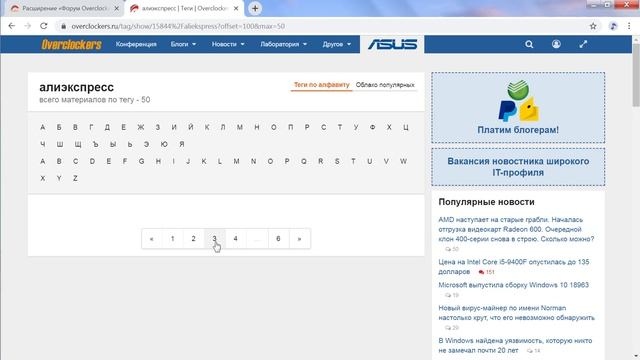
Task: Click Latin letter Q tag link
Action: (x=304, y=161)
